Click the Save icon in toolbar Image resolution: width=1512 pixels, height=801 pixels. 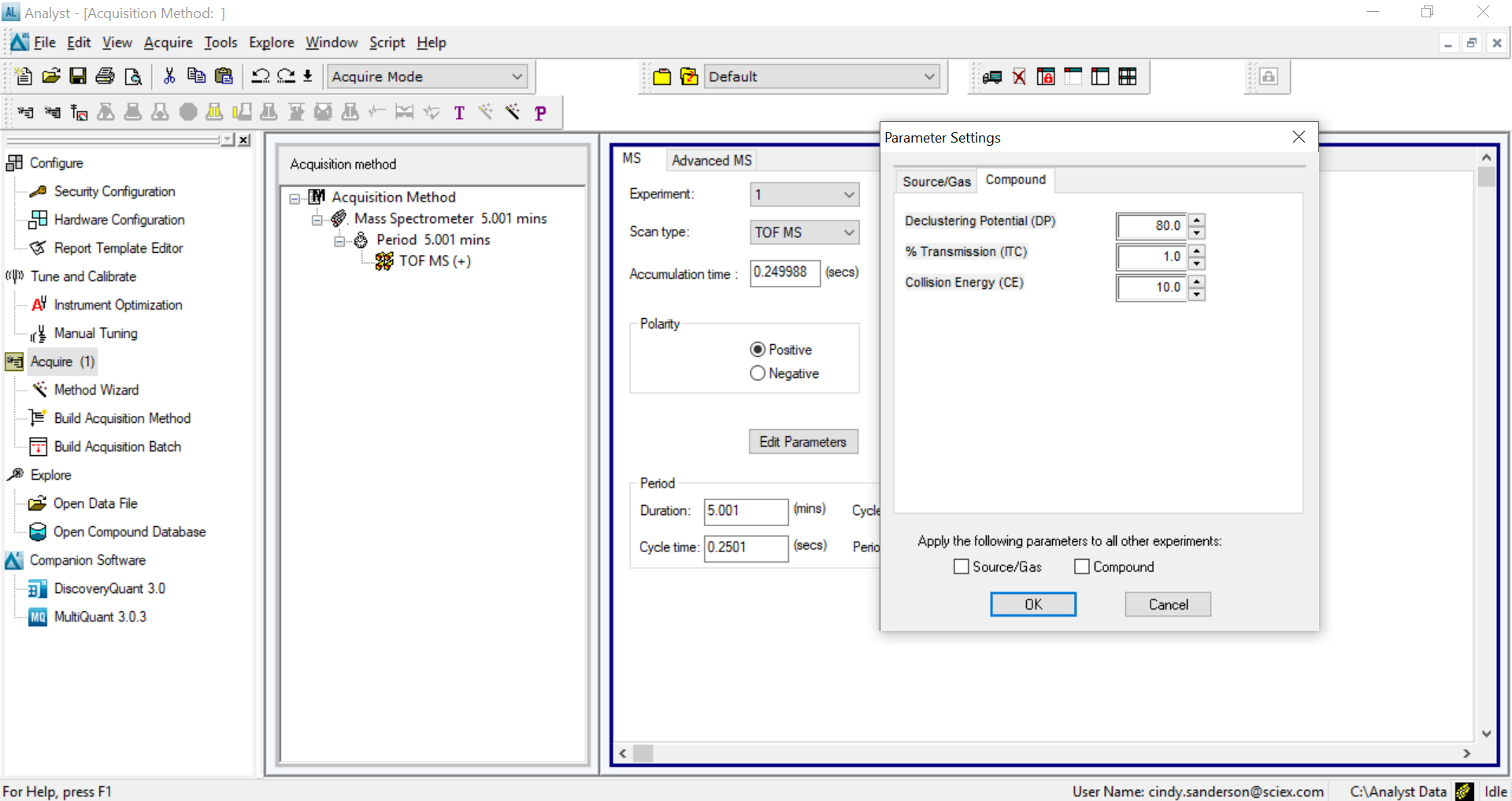[x=78, y=76]
